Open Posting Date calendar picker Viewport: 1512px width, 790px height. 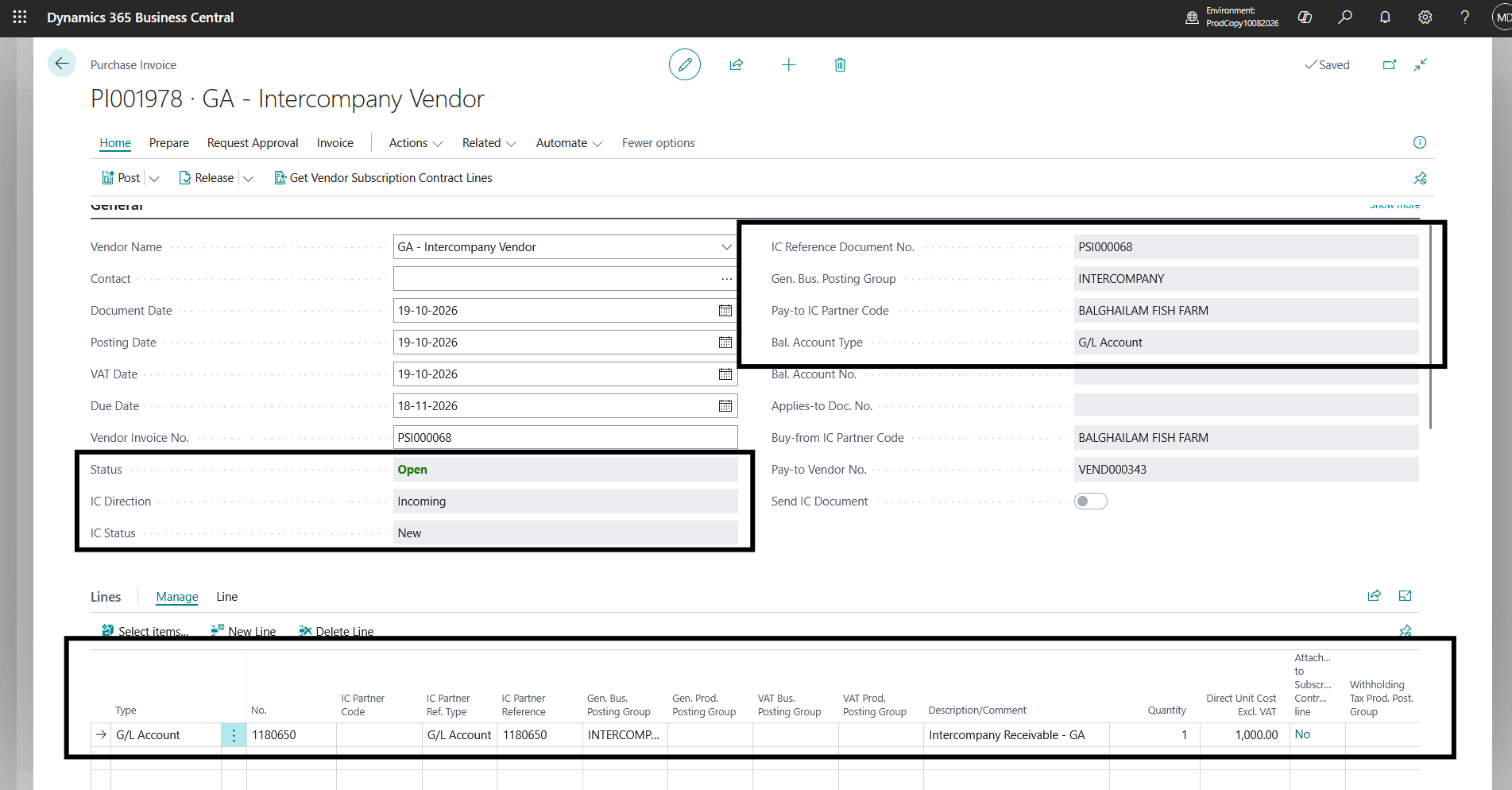tap(725, 343)
